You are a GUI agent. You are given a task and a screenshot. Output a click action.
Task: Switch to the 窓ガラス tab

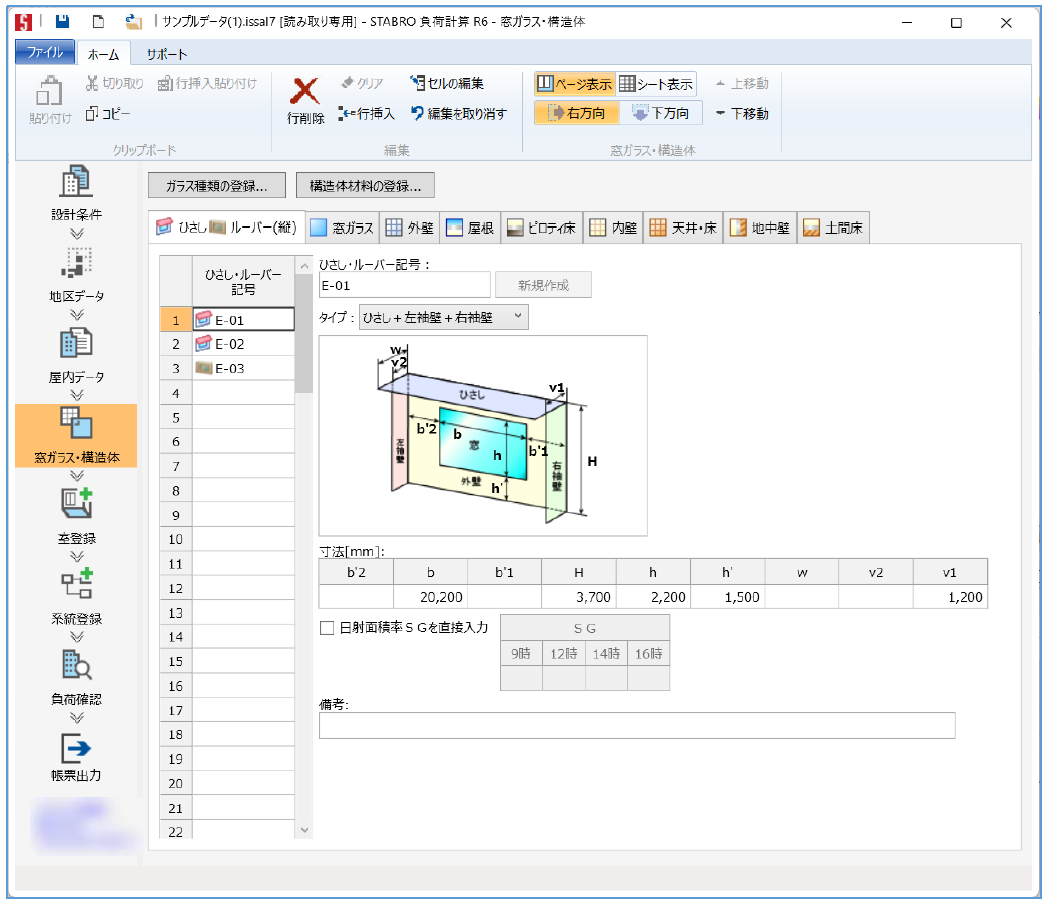click(342, 228)
